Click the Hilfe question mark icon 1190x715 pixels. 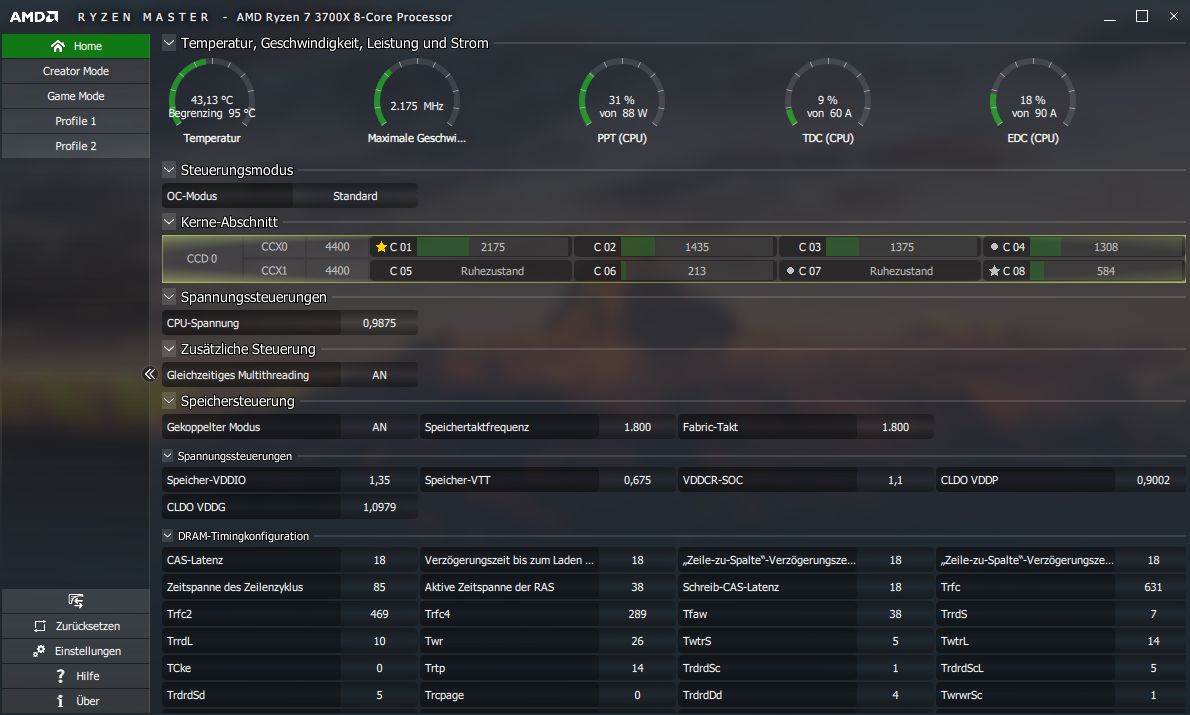pyautogui.click(x=61, y=676)
